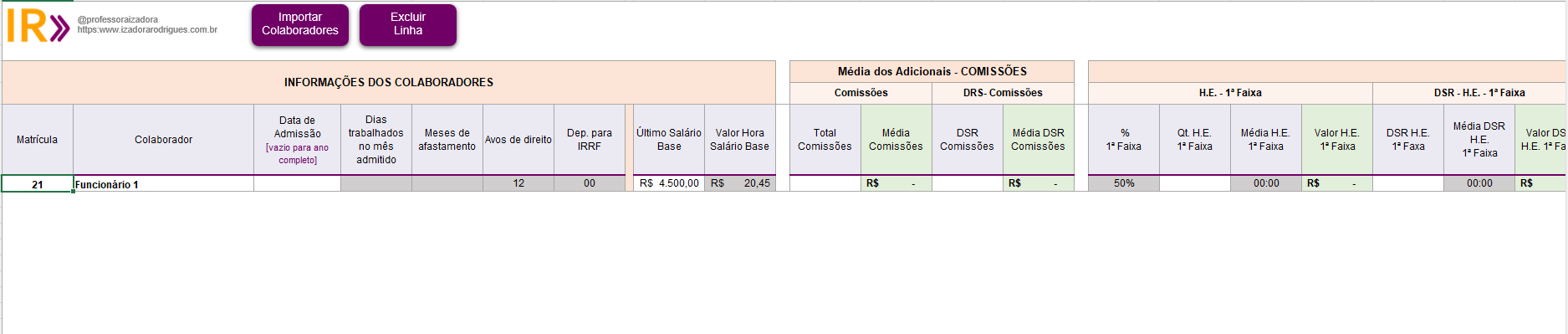This screenshot has height=334, width=1568.
Task: Select the Dep. para IRRF cell showing 00
Action: 590,183
